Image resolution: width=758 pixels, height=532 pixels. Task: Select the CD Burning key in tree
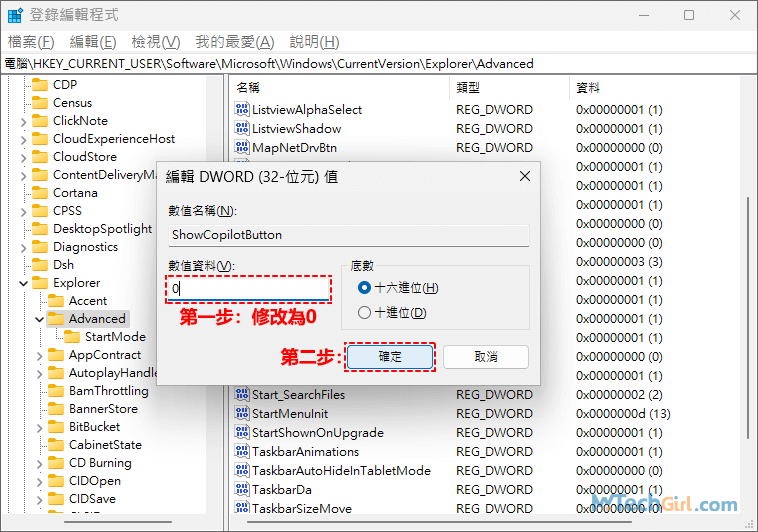[x=100, y=463]
